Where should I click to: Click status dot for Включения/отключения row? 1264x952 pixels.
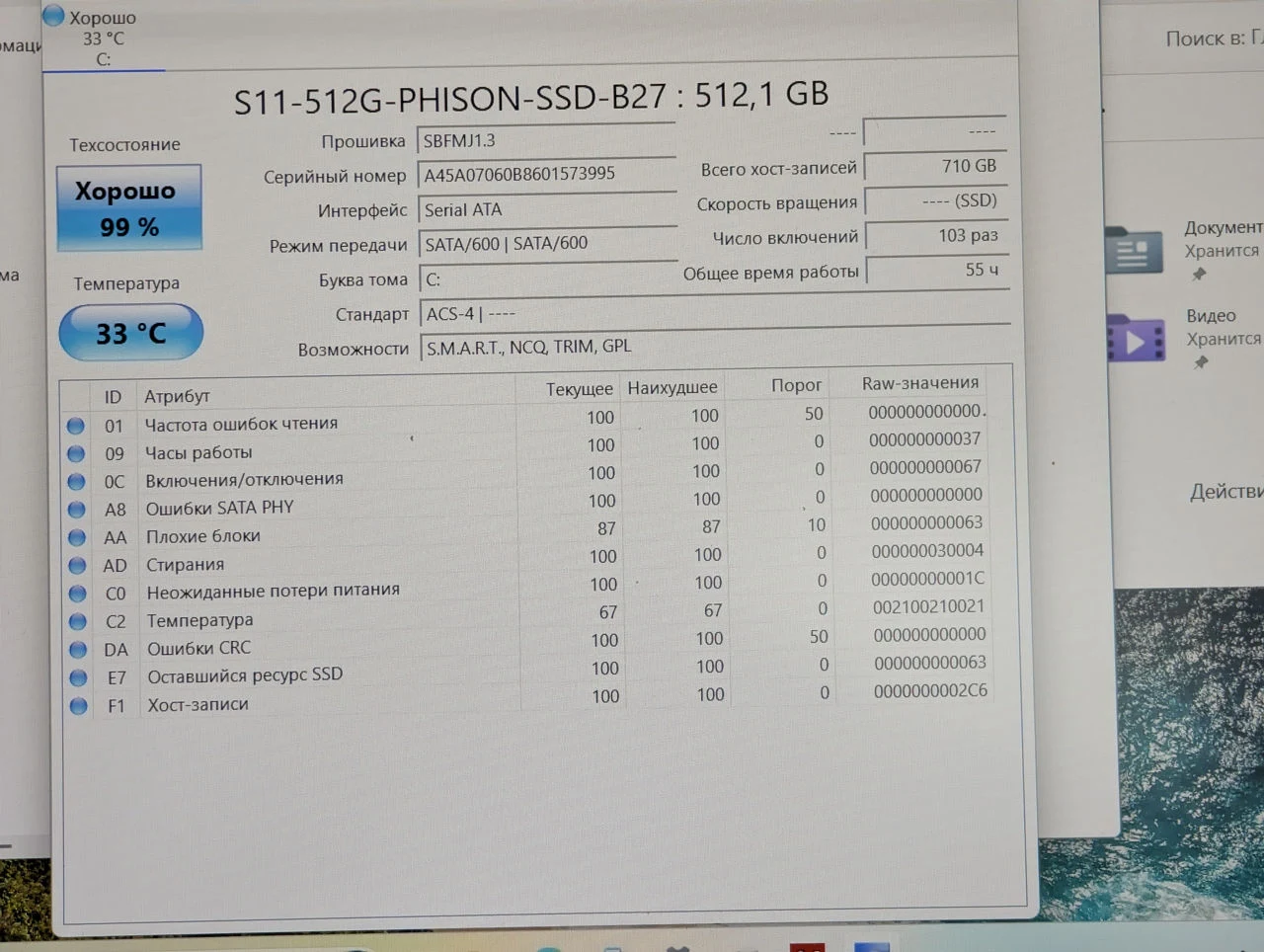click(76, 482)
